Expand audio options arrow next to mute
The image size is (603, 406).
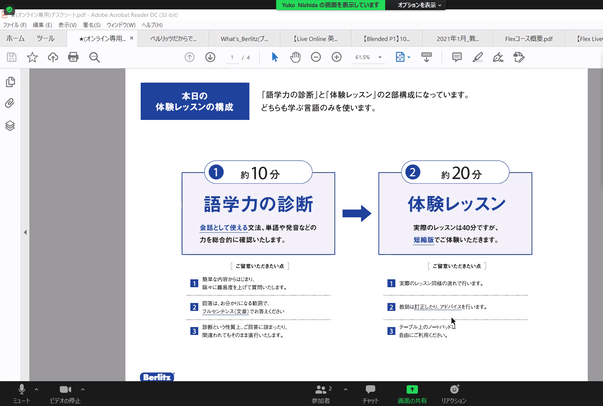coord(37,389)
